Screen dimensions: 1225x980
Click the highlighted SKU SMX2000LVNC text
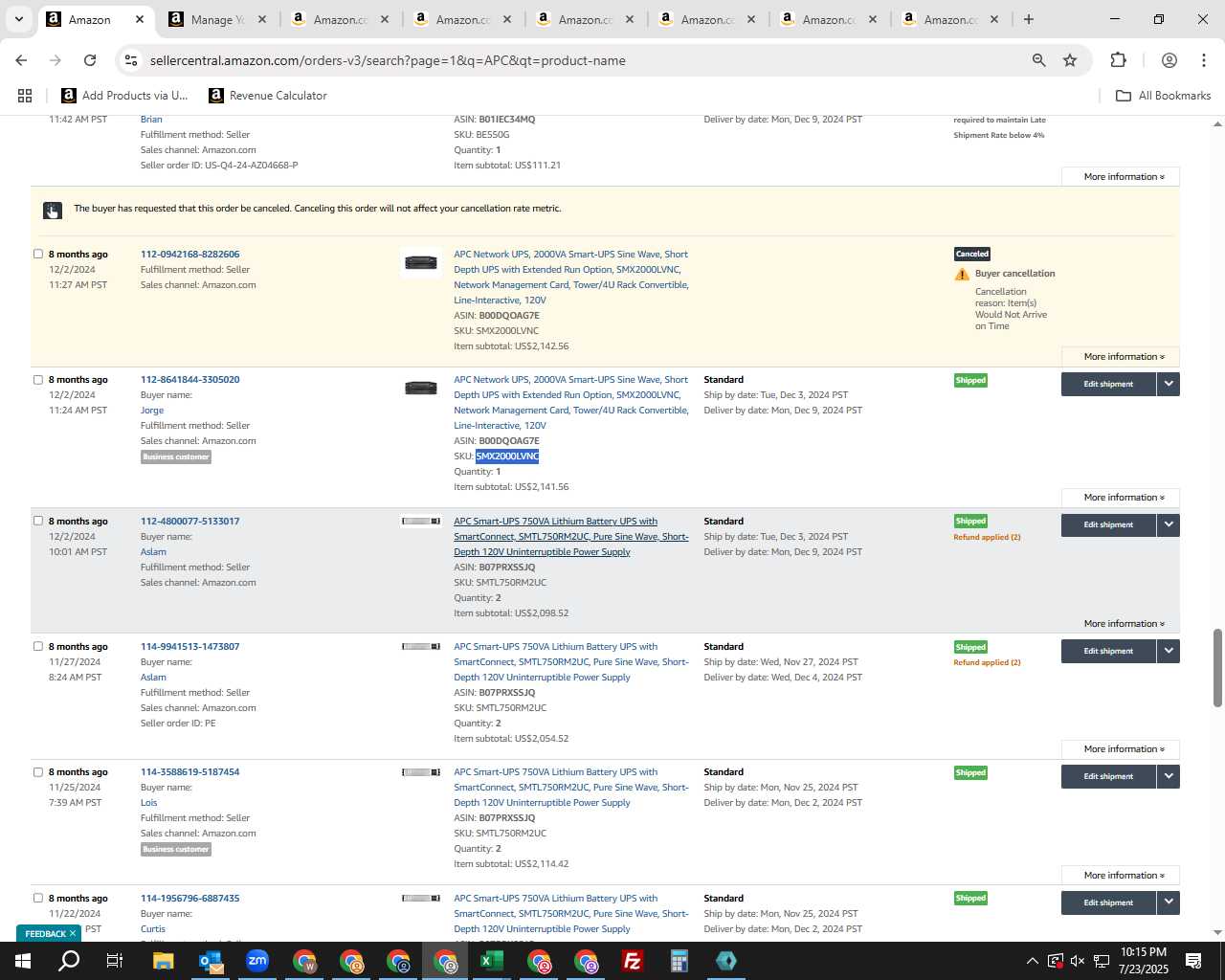[x=507, y=457]
